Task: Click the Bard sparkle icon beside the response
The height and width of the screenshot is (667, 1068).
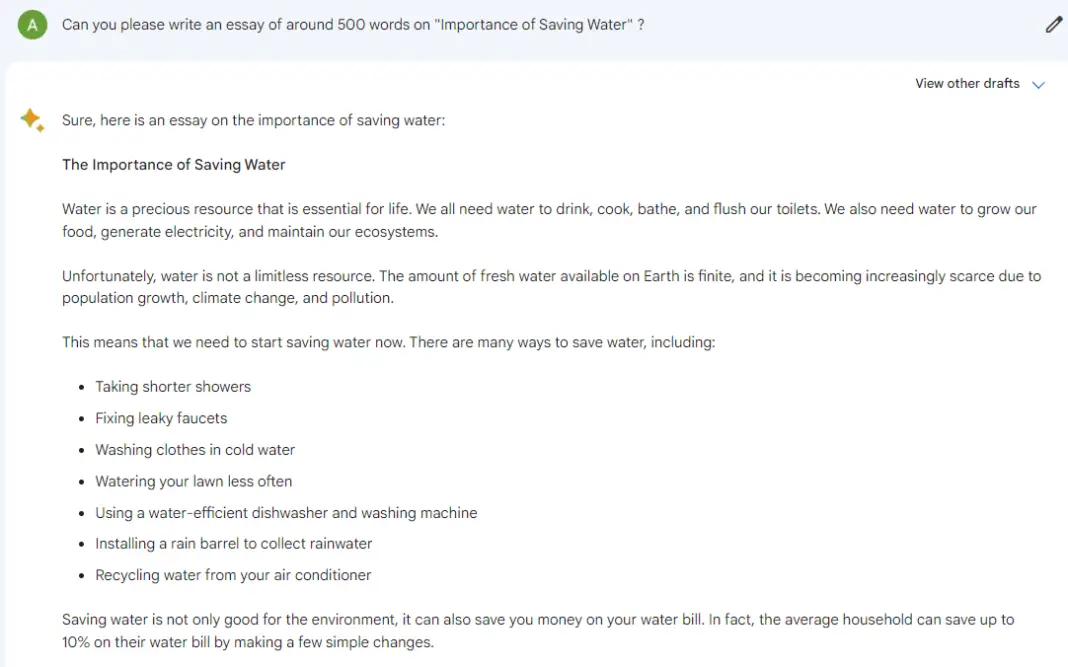Action: [33, 119]
